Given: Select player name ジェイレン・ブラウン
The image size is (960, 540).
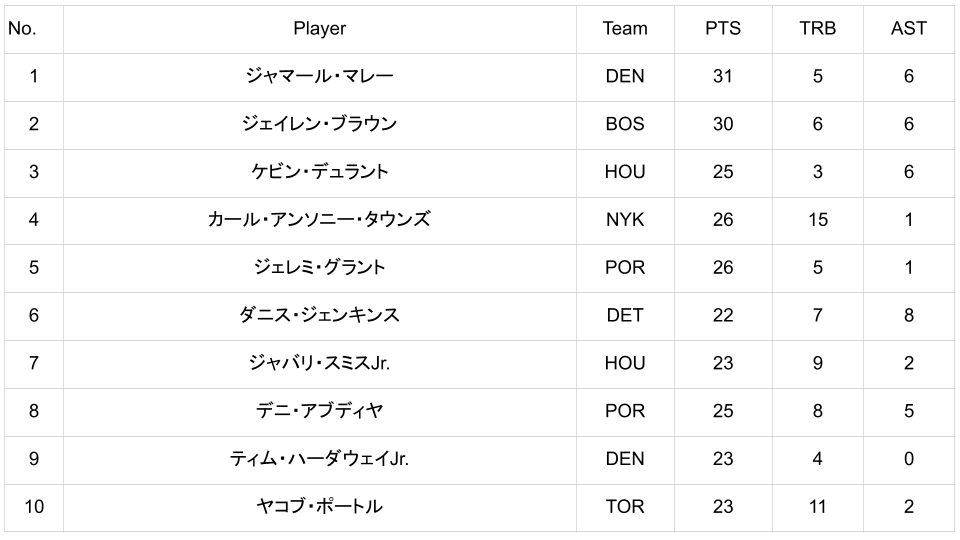Looking at the screenshot, I should [319, 124].
